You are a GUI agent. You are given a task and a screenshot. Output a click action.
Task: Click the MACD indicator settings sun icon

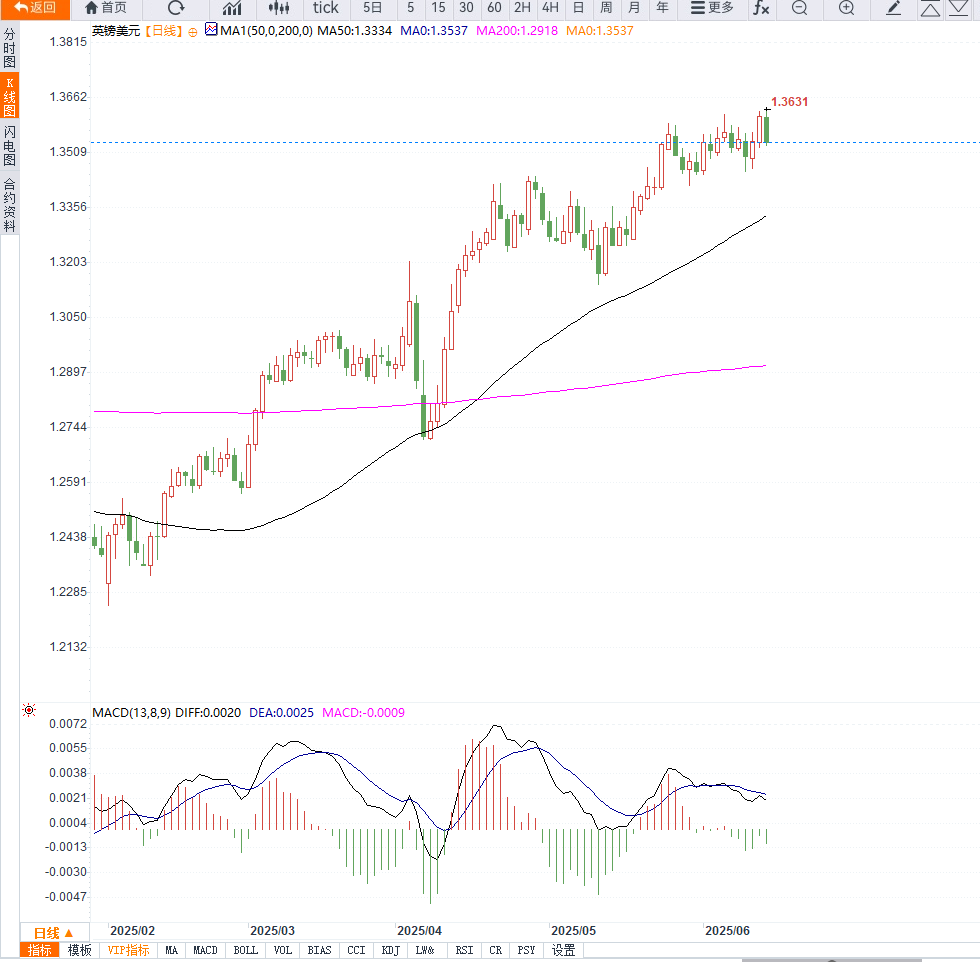click(29, 711)
